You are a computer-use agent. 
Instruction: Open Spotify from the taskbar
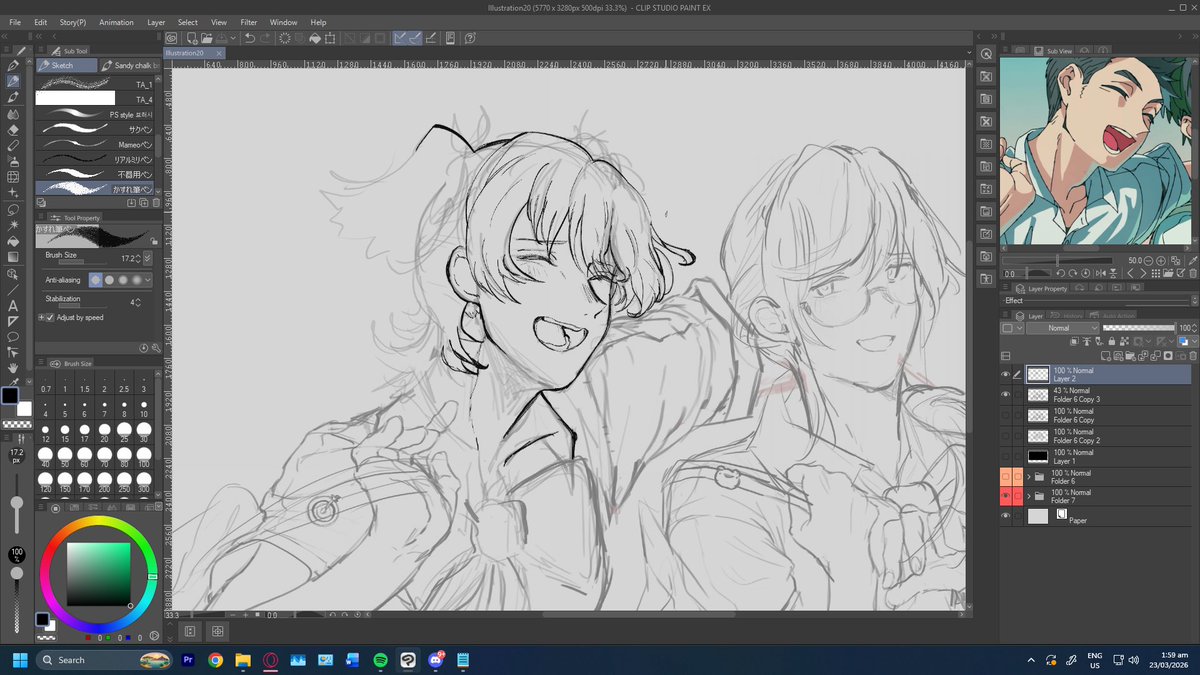[380, 660]
